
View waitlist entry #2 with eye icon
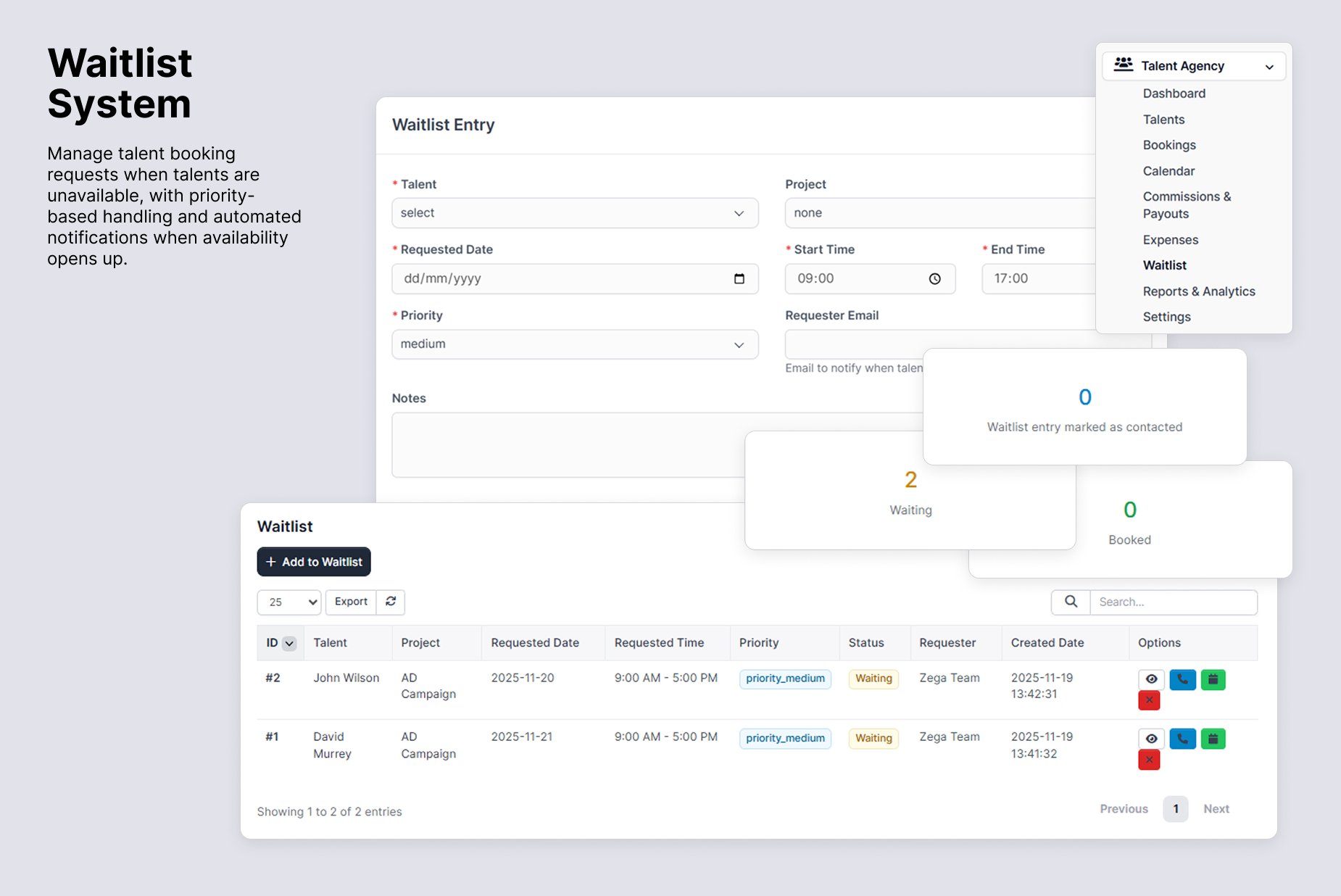[1151, 679]
